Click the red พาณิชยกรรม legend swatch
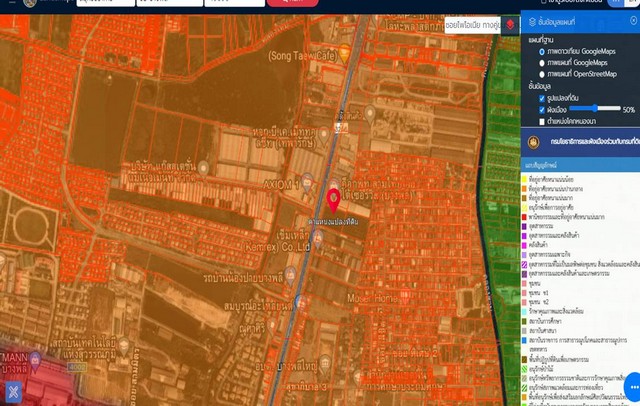 point(524,217)
